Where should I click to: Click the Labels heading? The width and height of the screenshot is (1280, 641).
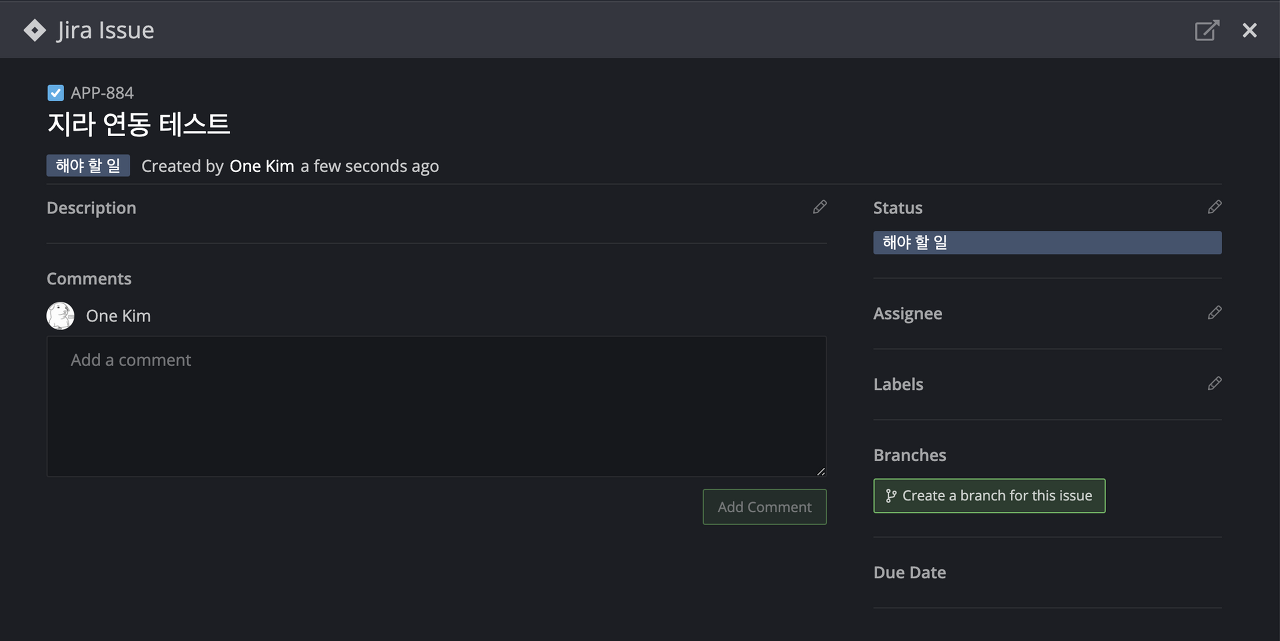[x=898, y=385]
